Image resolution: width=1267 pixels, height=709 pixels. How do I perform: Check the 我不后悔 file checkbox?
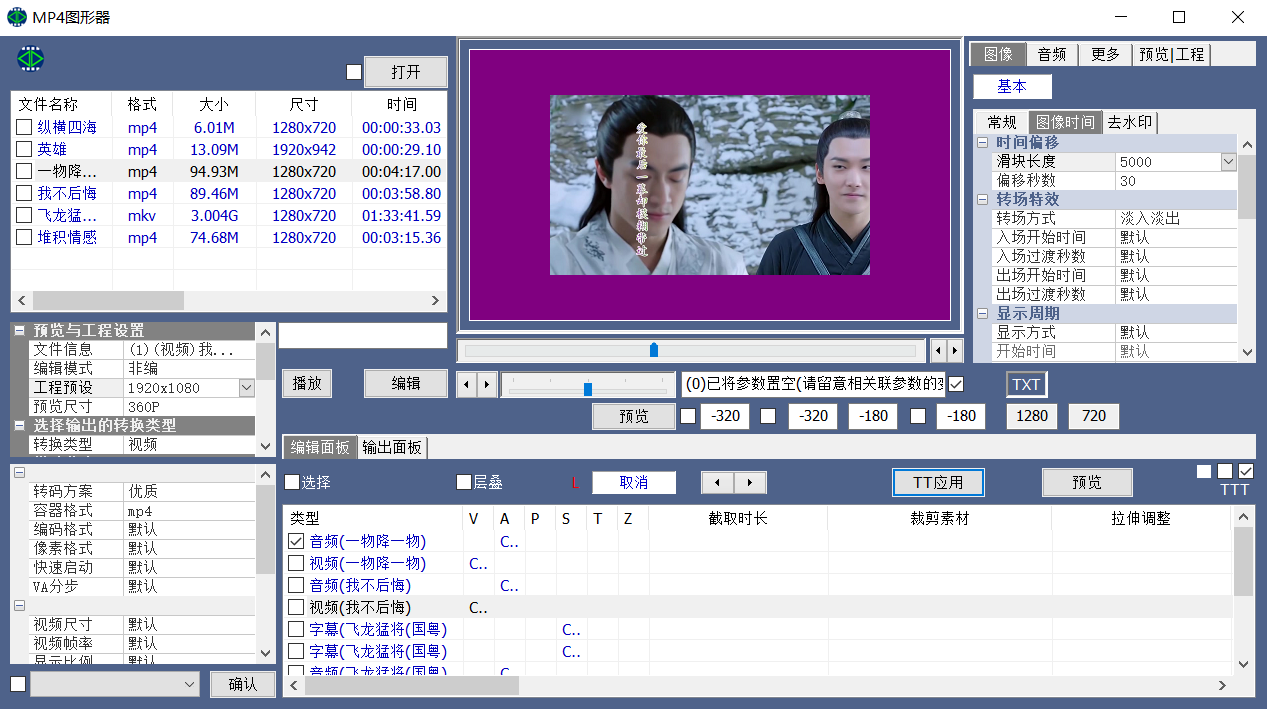[24, 193]
